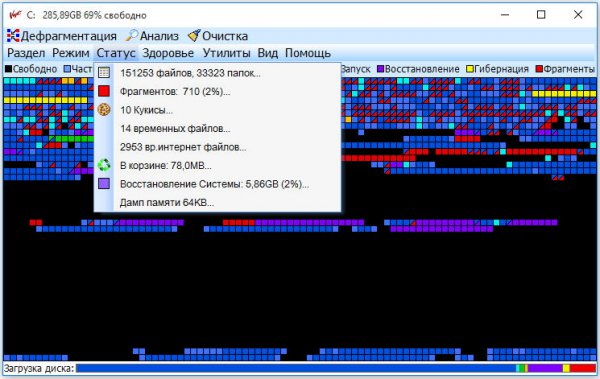
Task: Click the purple Восстановление Системы icon
Action: 104,184
